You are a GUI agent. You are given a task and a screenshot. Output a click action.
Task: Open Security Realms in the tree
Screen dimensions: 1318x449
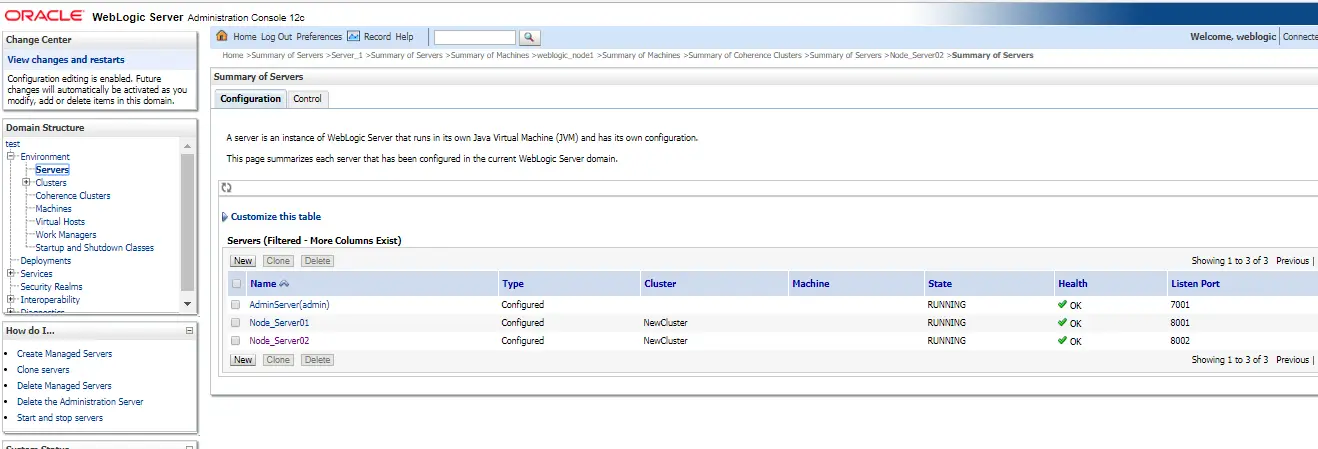coord(51,287)
